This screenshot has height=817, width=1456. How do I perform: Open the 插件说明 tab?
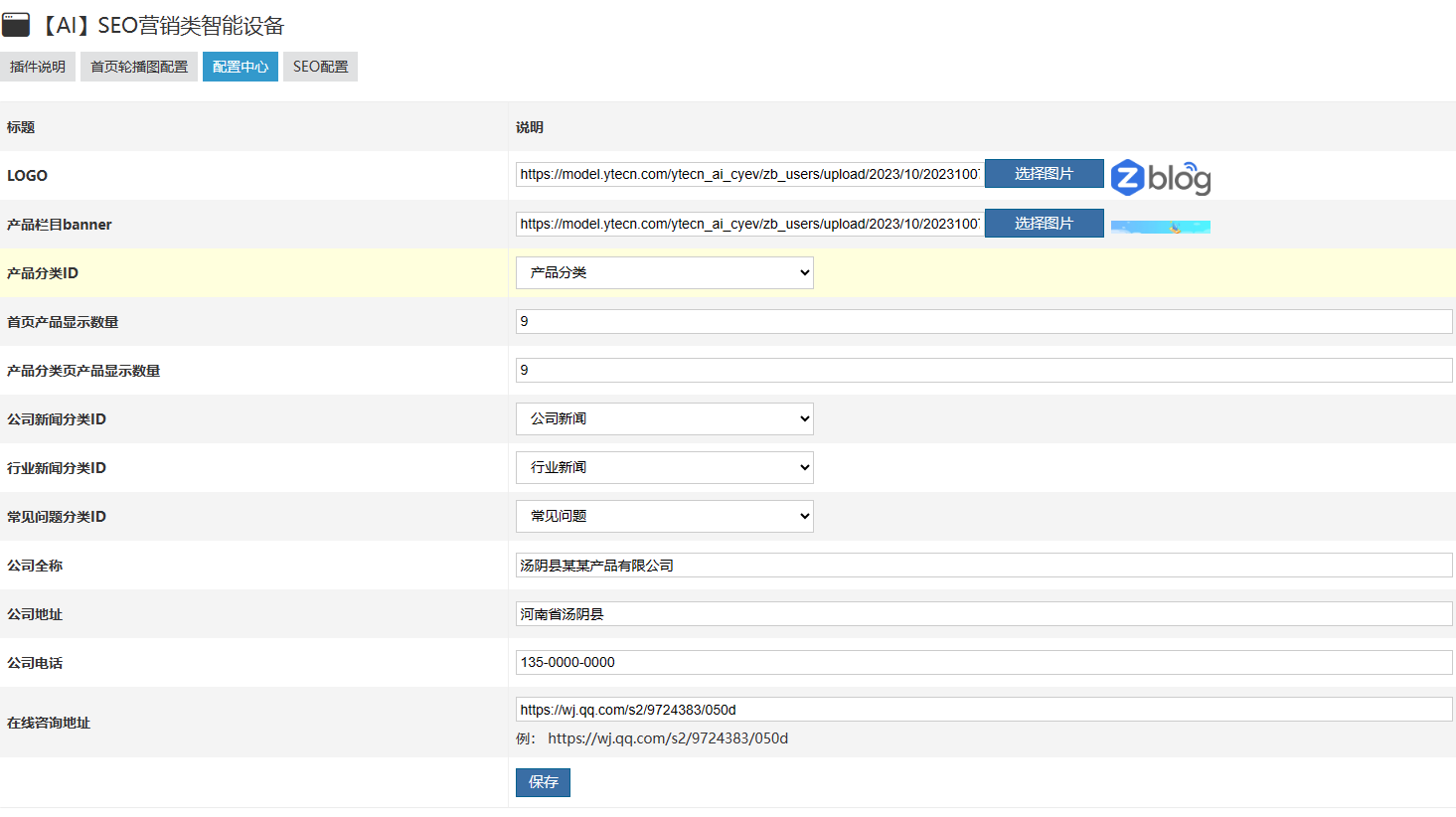tap(38, 67)
